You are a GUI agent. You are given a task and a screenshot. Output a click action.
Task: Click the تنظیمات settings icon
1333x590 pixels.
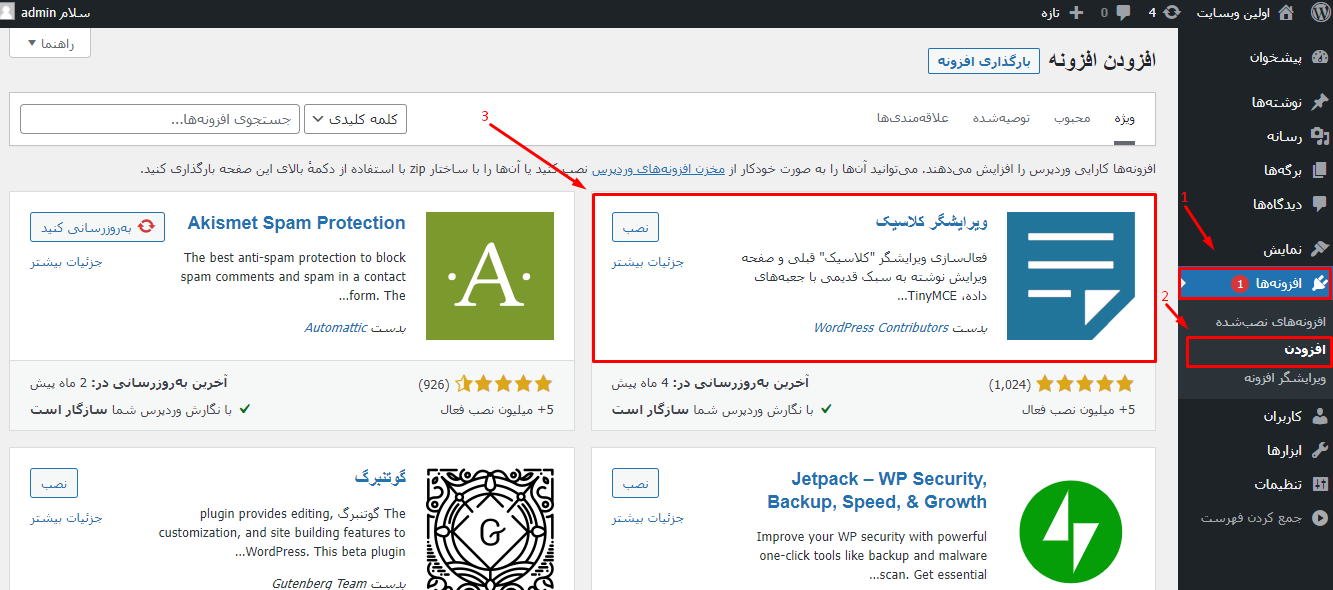pyautogui.click(x=1320, y=484)
